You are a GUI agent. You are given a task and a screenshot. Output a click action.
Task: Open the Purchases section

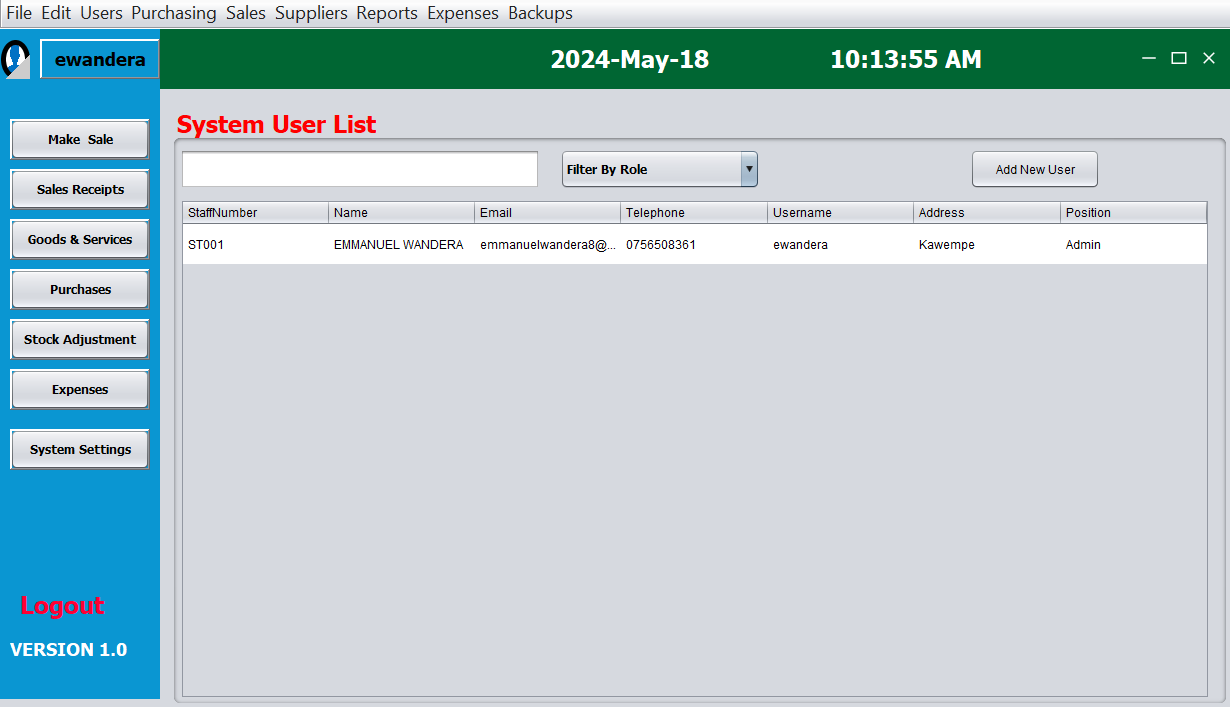point(80,290)
